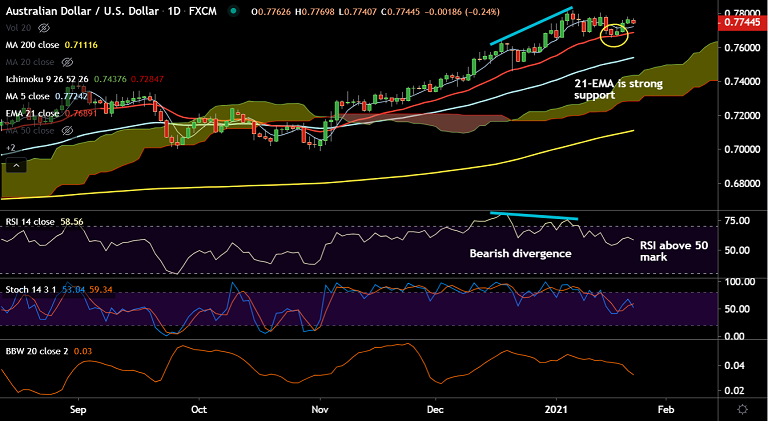Click the 0.68000 price scale label
This screenshot has height=421, width=768.
click(742, 184)
